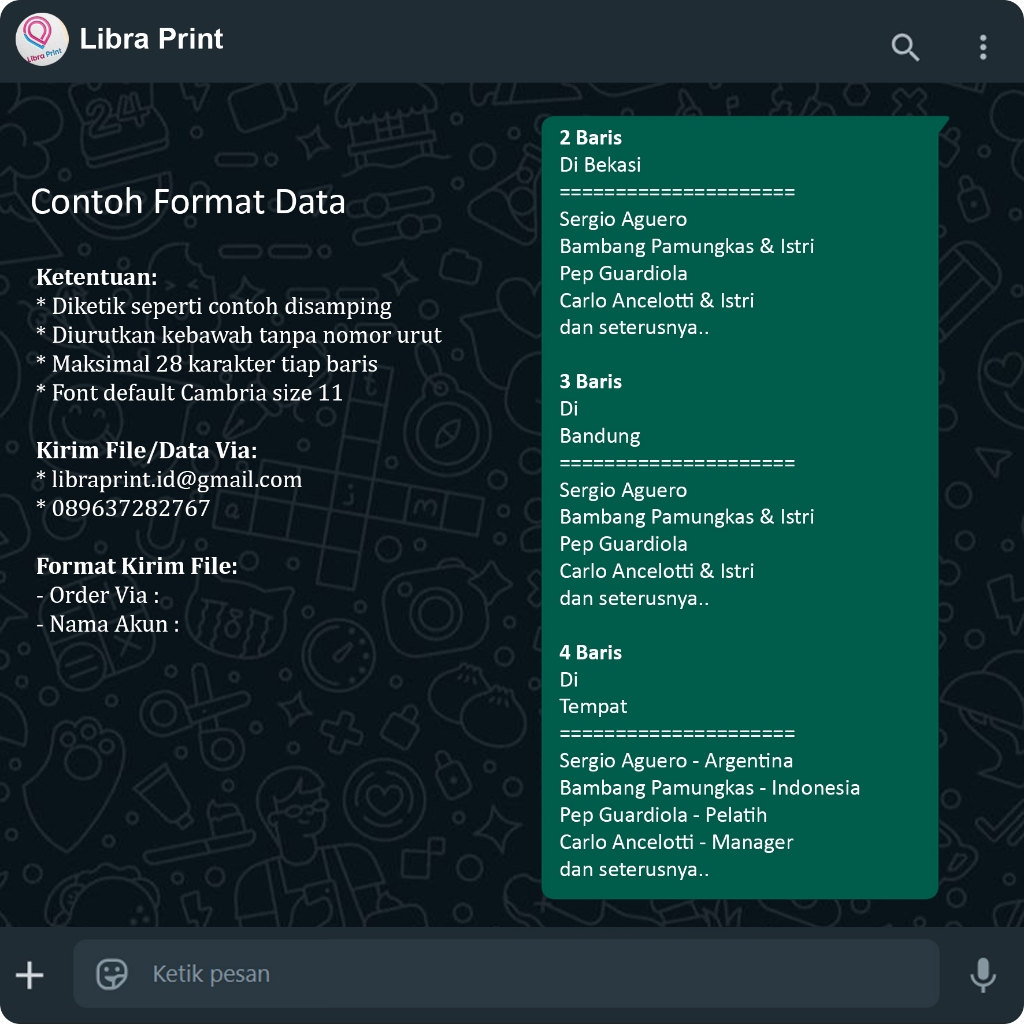Click the Libra Print chat title
1024x1024 pixels.
pyautogui.click(x=151, y=40)
